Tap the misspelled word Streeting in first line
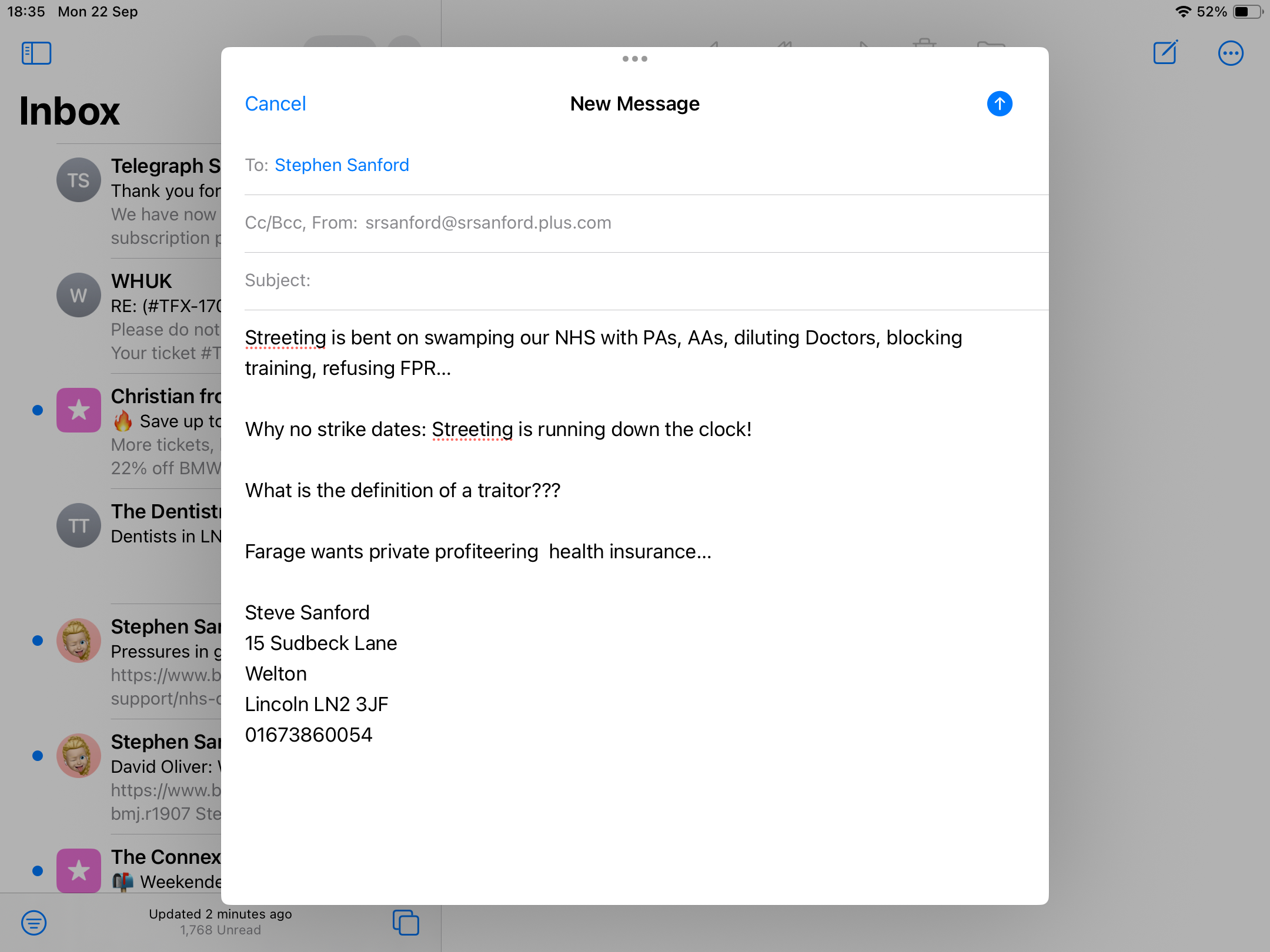Image resolution: width=1270 pixels, height=952 pixels. (x=285, y=338)
